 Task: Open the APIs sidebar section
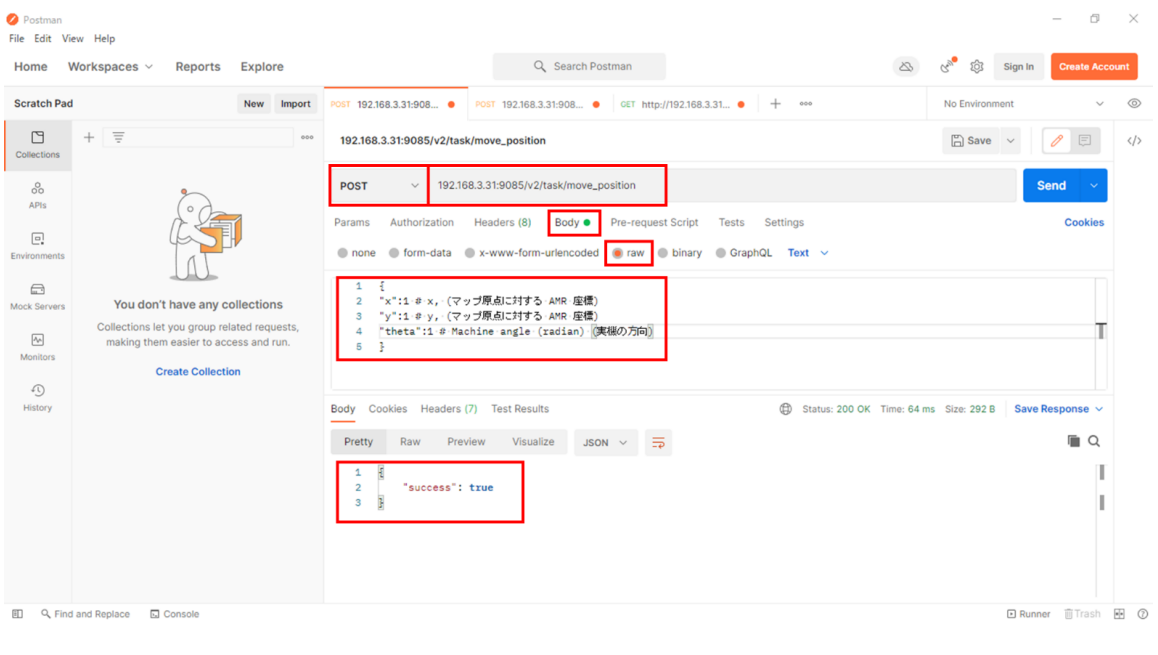click(37, 195)
